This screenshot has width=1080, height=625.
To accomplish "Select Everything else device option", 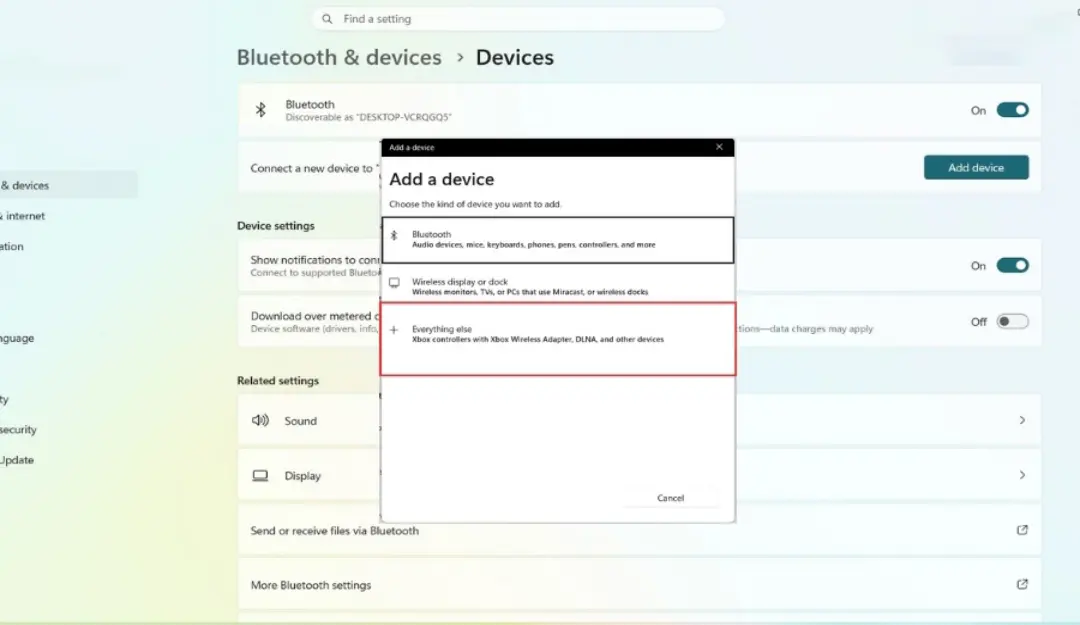I will pos(558,339).
